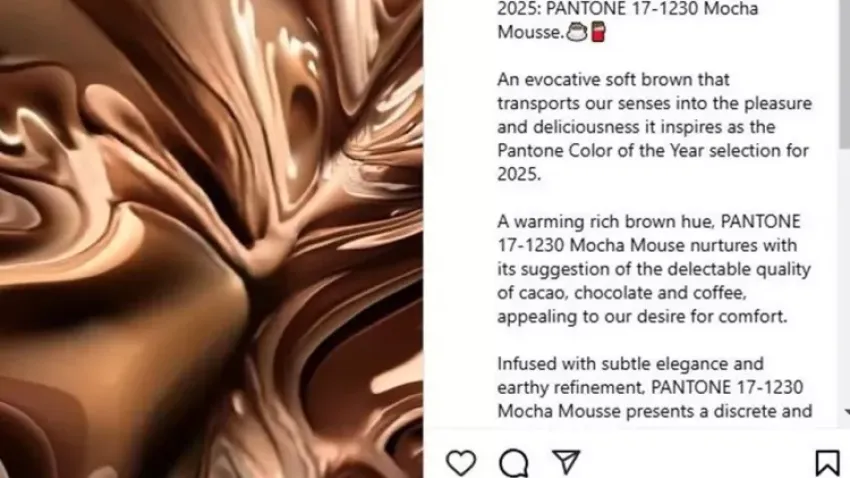The image size is (850, 478).
Task: Click the Mocha Mousse chocolate swirl image
Action: click(211, 239)
